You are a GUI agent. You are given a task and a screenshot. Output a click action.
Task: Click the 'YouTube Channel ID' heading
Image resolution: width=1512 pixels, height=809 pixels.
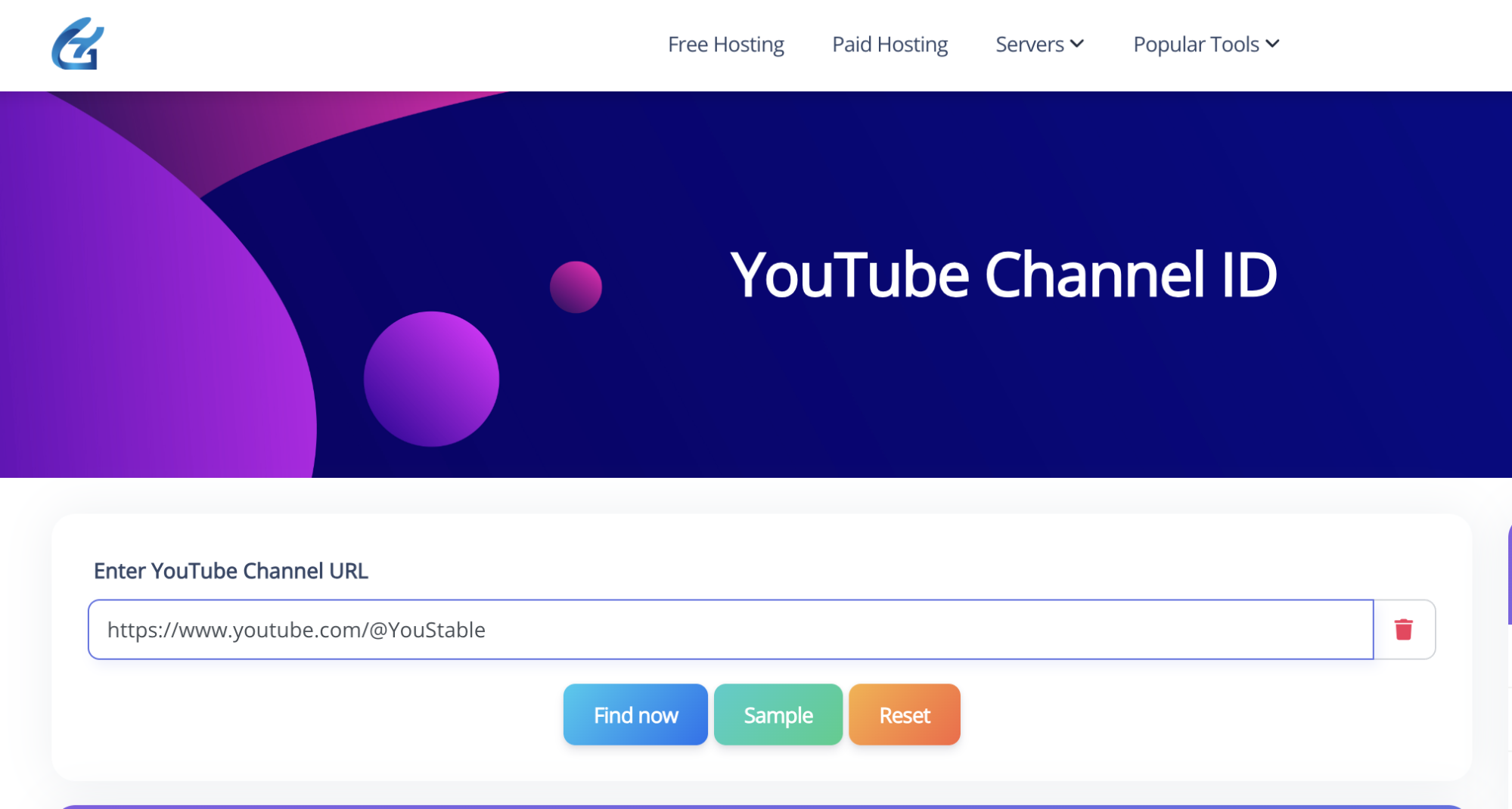[x=1003, y=274]
